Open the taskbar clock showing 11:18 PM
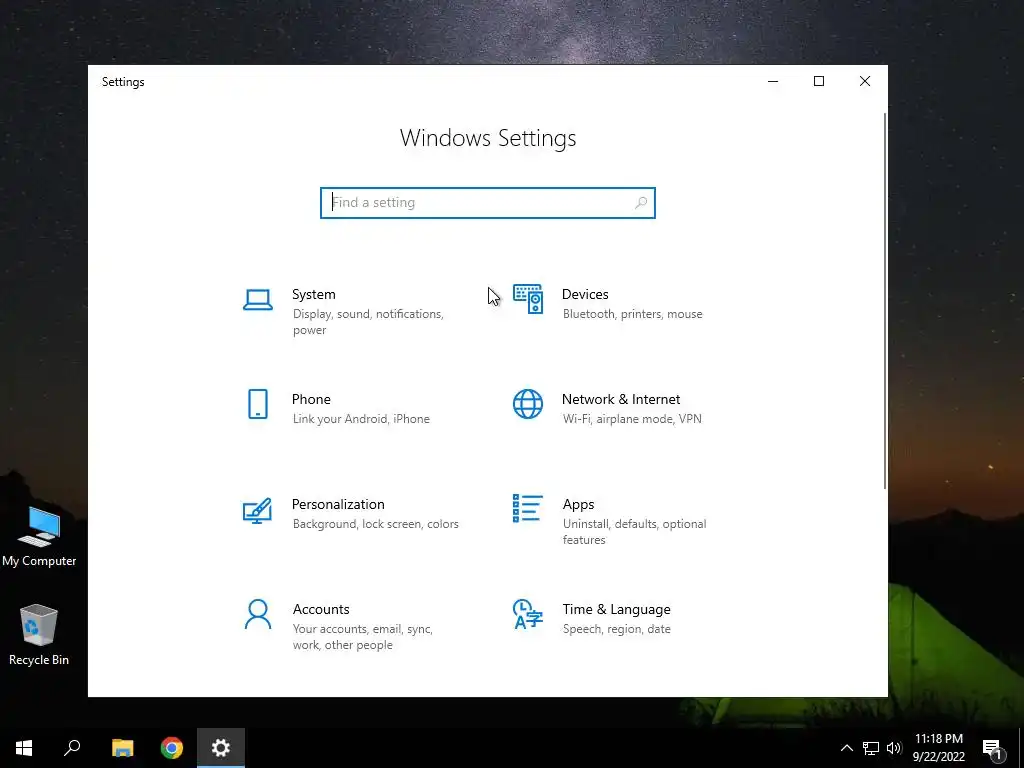 (938, 748)
